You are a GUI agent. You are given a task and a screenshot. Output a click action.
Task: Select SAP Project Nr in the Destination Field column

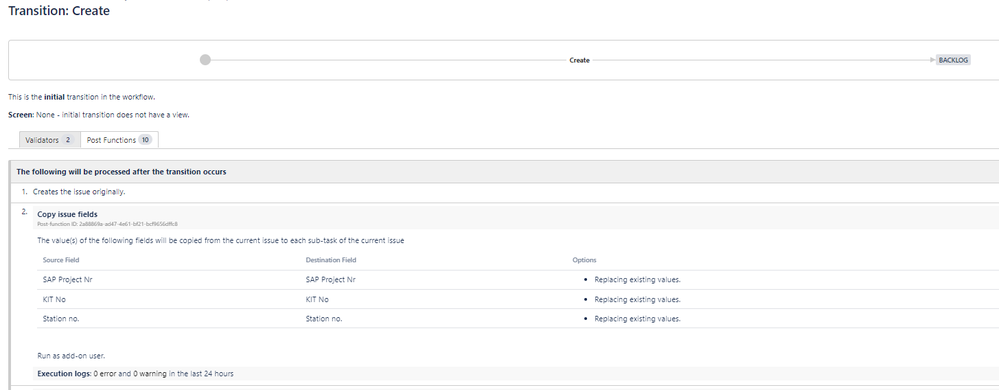[x=331, y=280]
